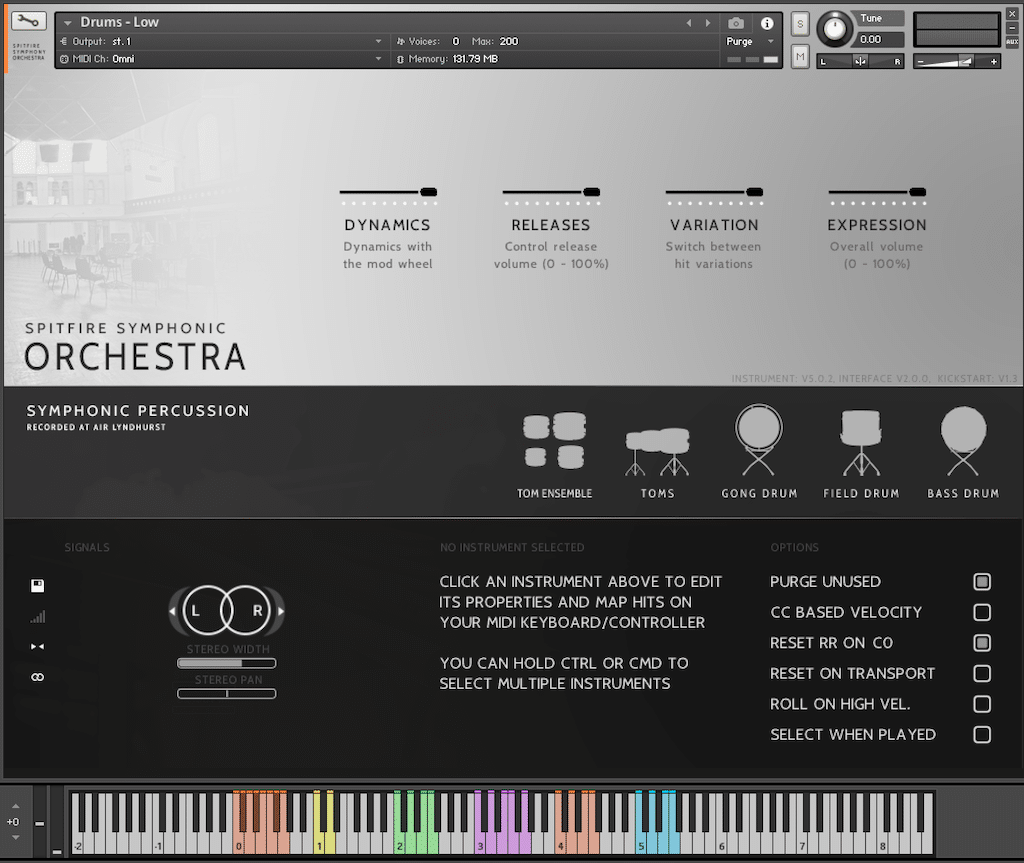The image size is (1024, 863).
Task: Enable Select When Played checkbox
Action: pyautogui.click(x=982, y=734)
